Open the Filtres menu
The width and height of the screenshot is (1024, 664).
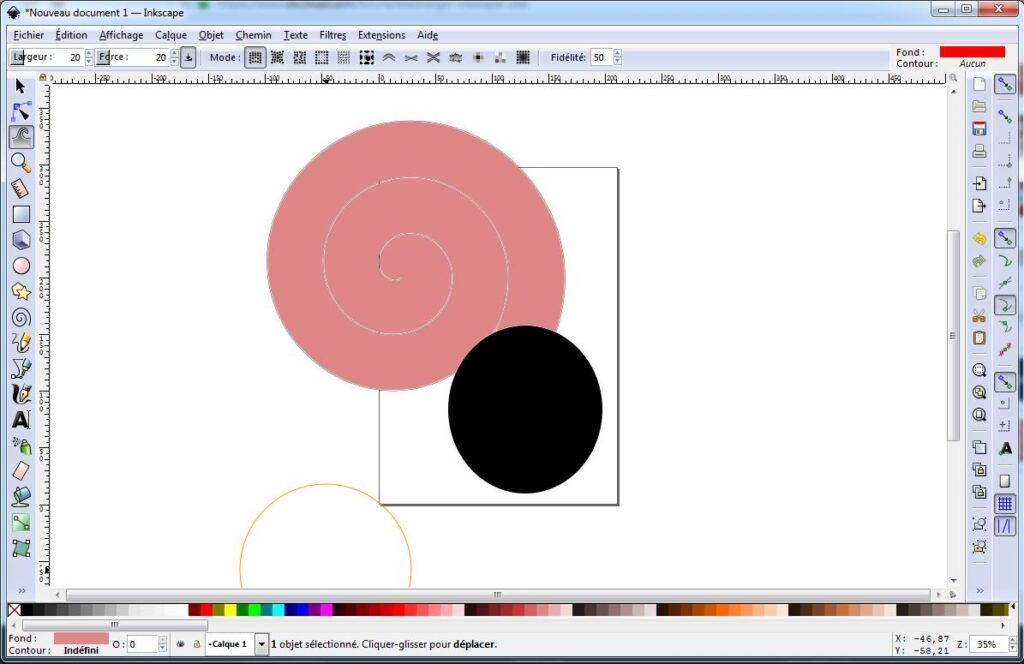pos(332,35)
